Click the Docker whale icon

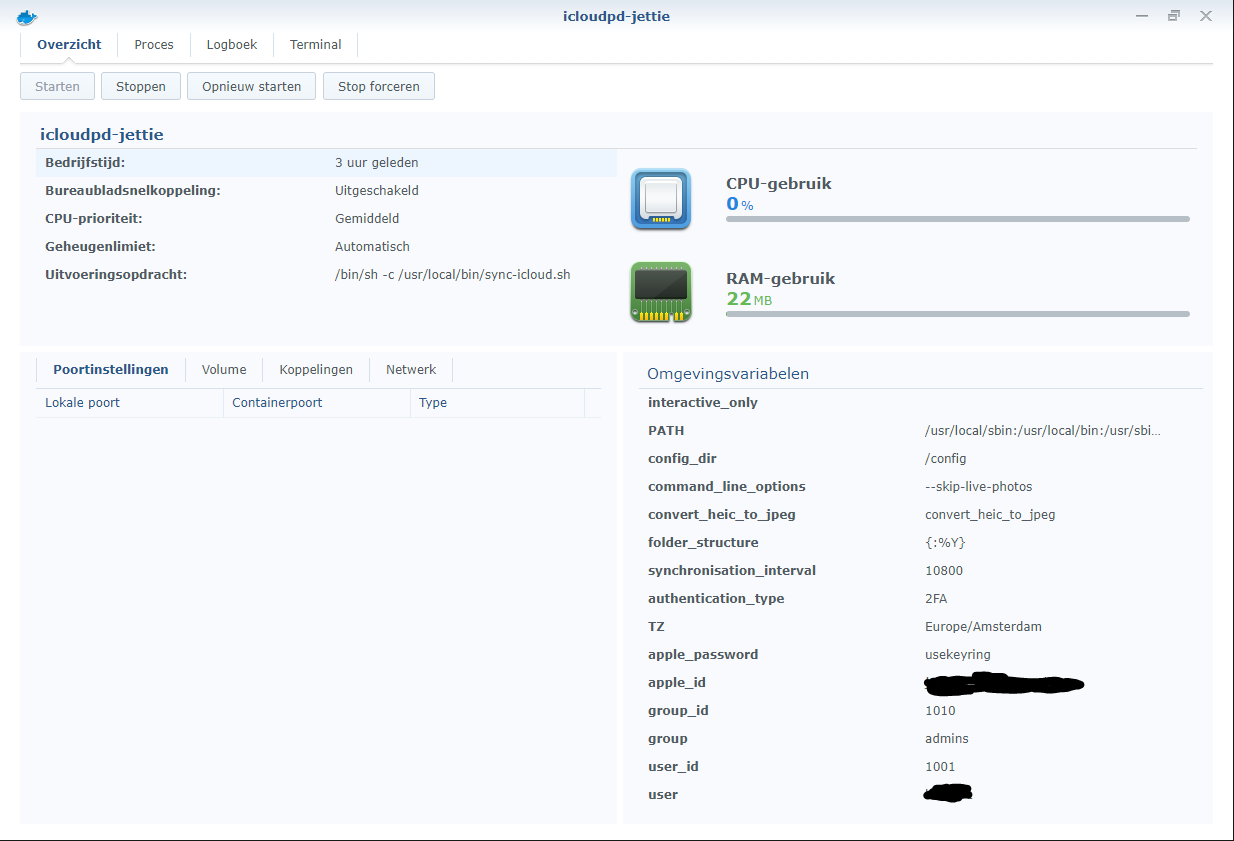click(27, 16)
